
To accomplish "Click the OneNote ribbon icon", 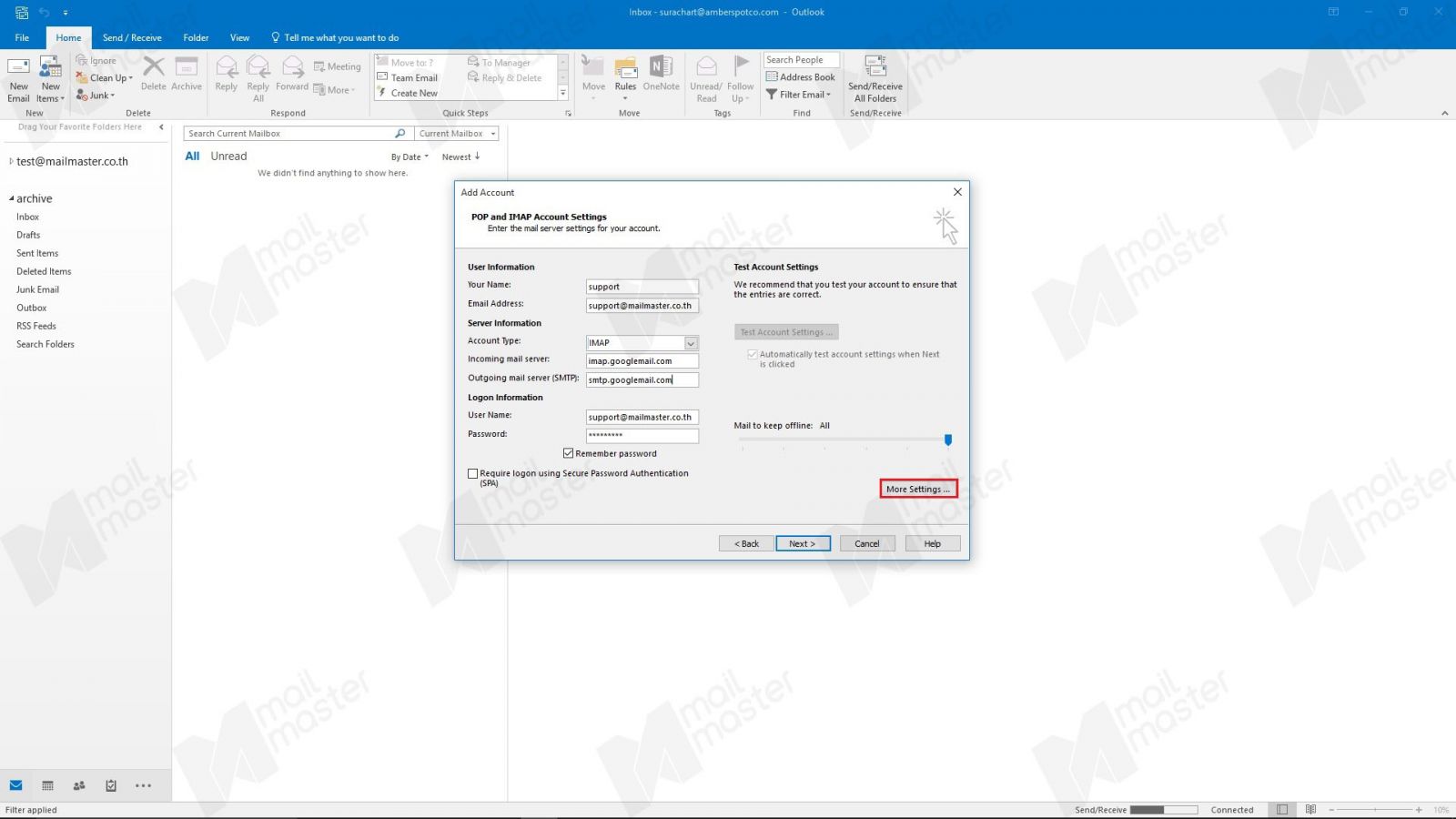I will pyautogui.click(x=661, y=75).
